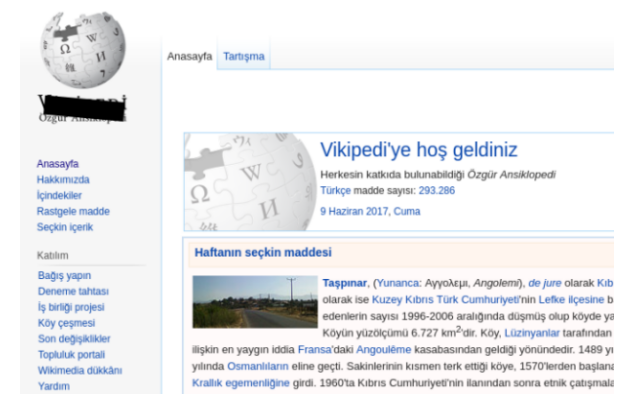The height and width of the screenshot is (400, 640).
Task: Follow the Fransa link
Action: click(314, 350)
